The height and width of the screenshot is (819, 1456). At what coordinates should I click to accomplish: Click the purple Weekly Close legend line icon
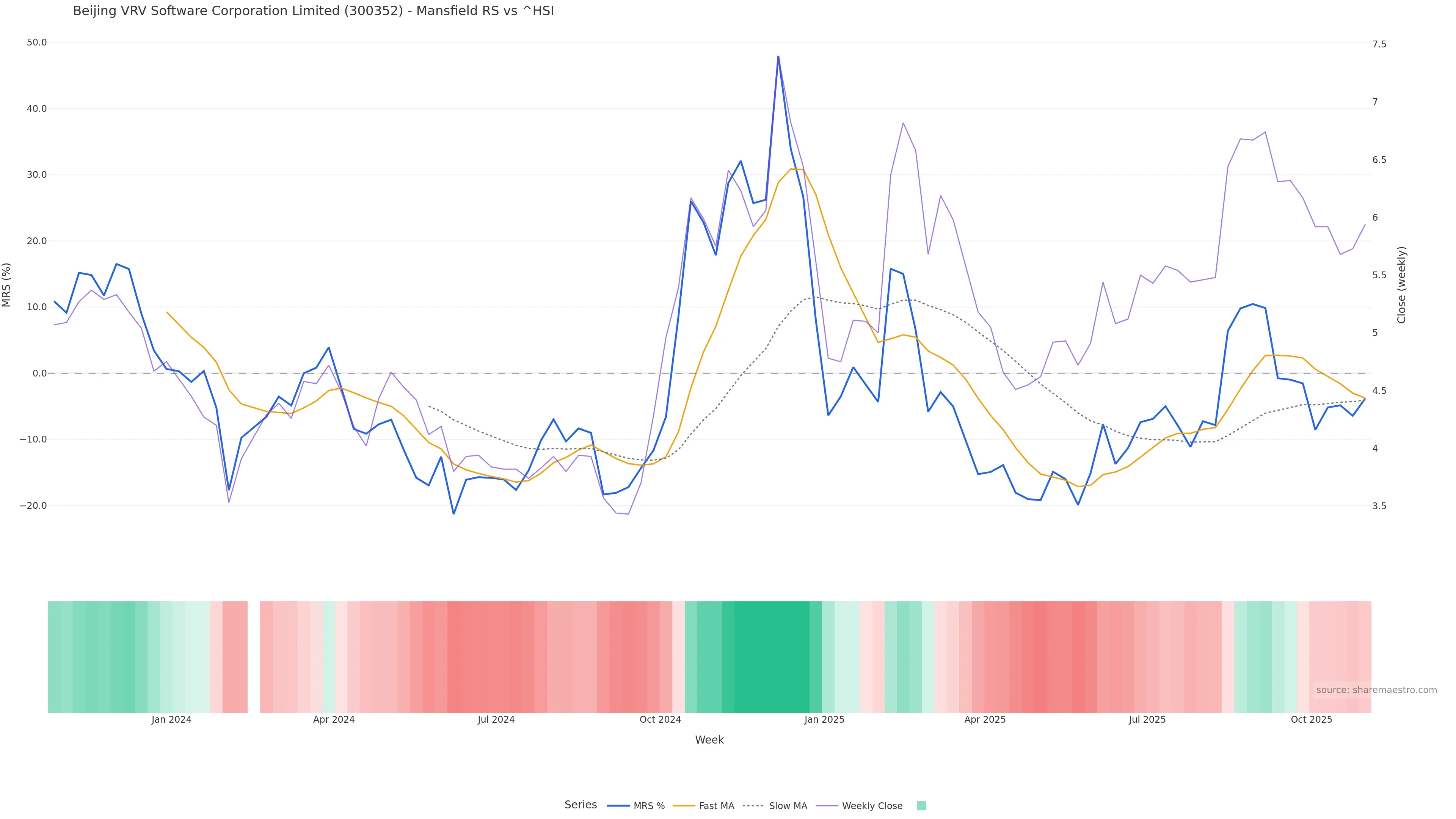pos(827,806)
